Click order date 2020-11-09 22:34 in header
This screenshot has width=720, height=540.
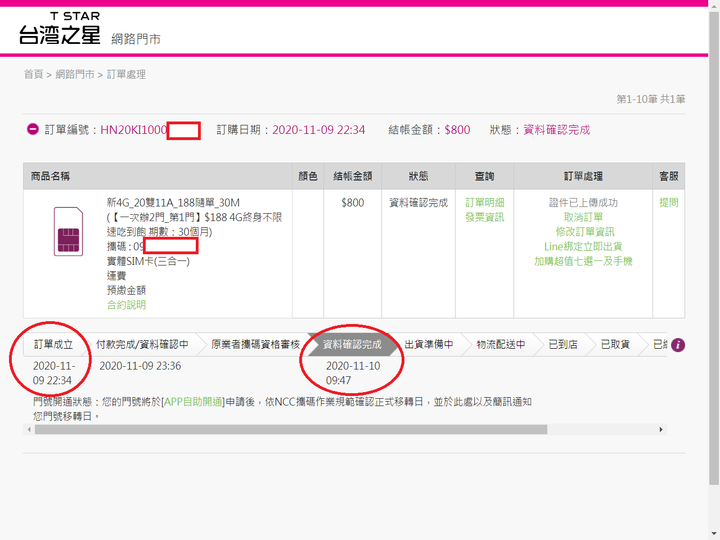click(319, 130)
